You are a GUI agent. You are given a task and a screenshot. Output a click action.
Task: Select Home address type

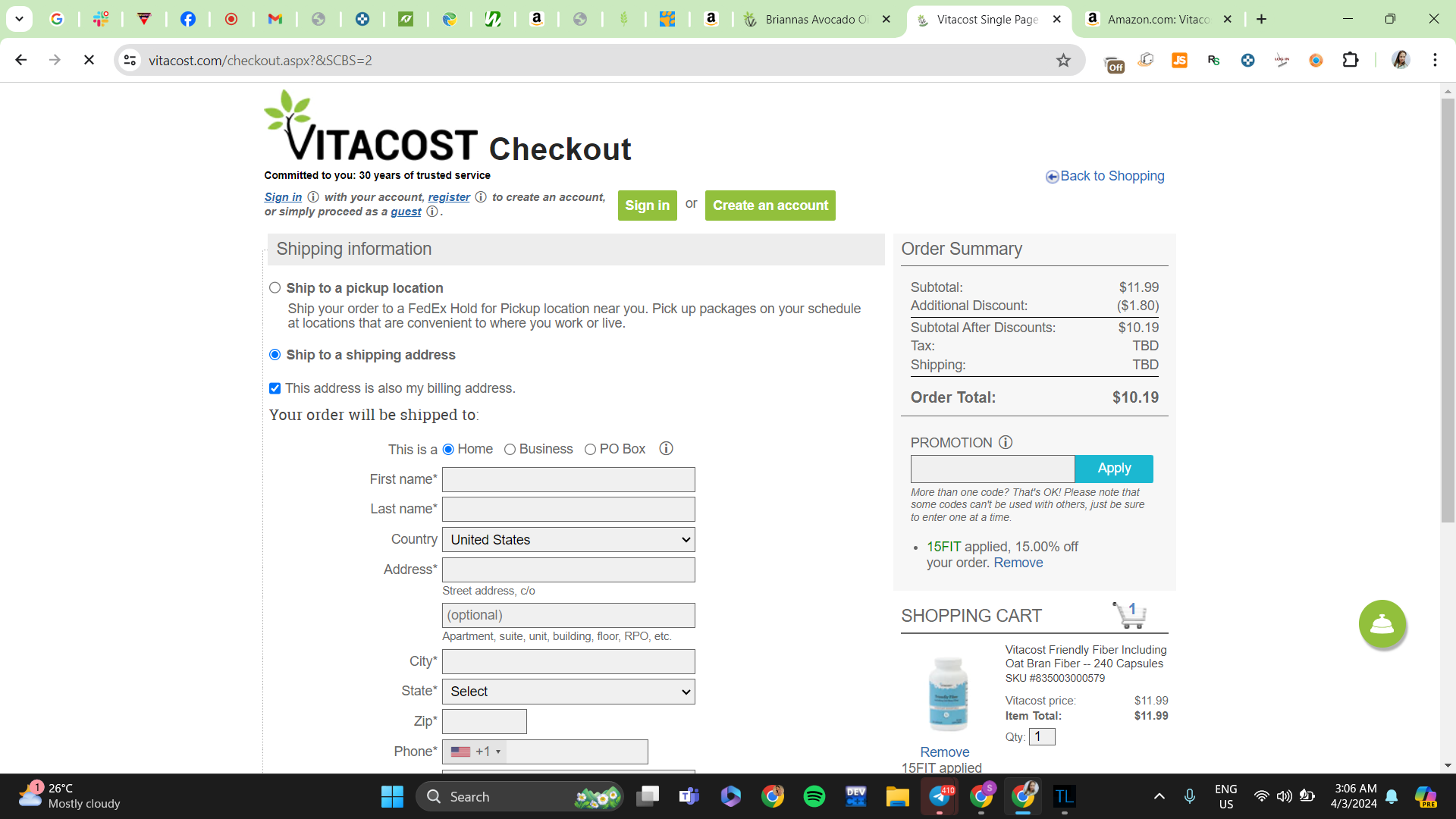click(x=448, y=450)
